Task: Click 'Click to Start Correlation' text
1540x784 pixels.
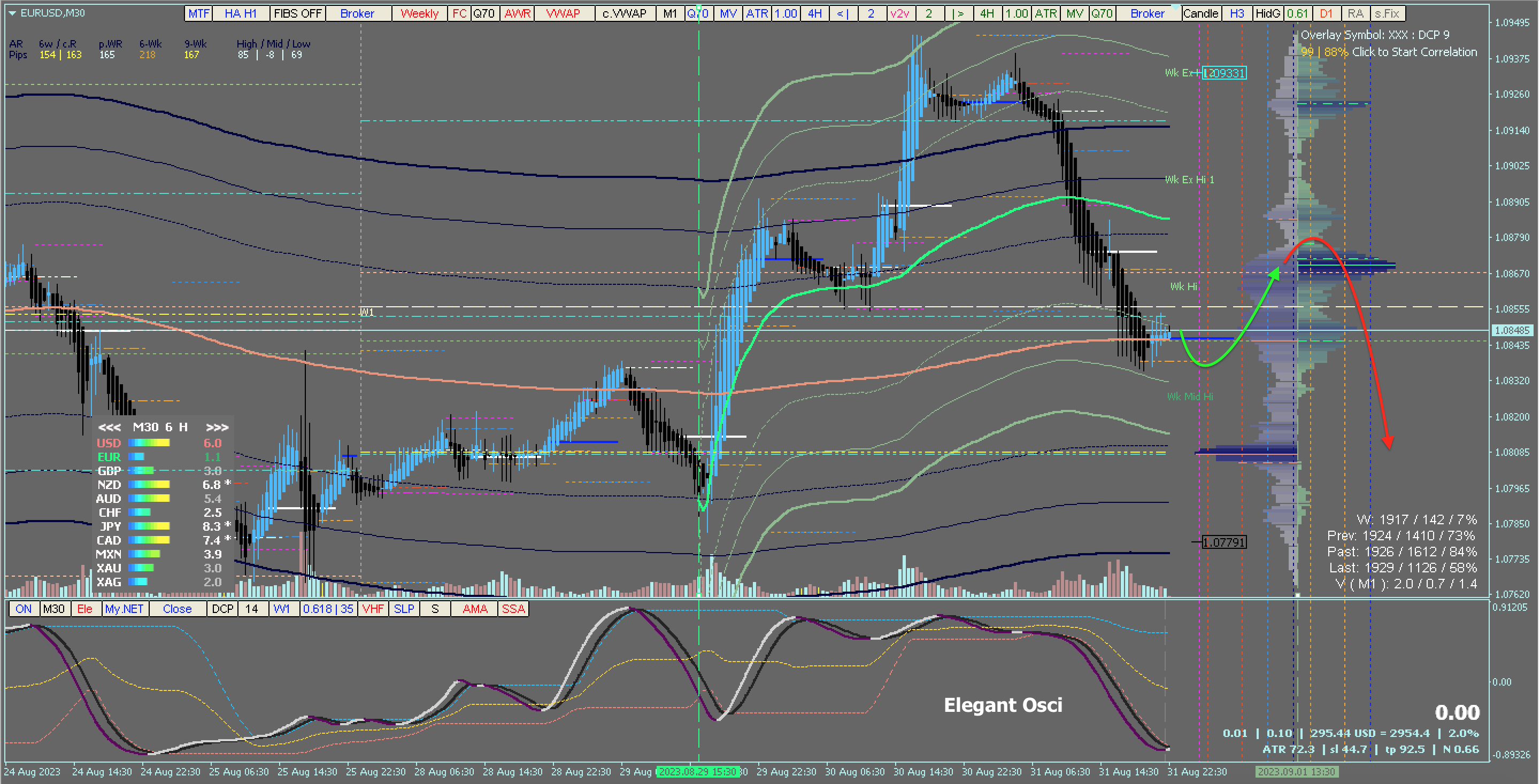Action: pos(1414,52)
